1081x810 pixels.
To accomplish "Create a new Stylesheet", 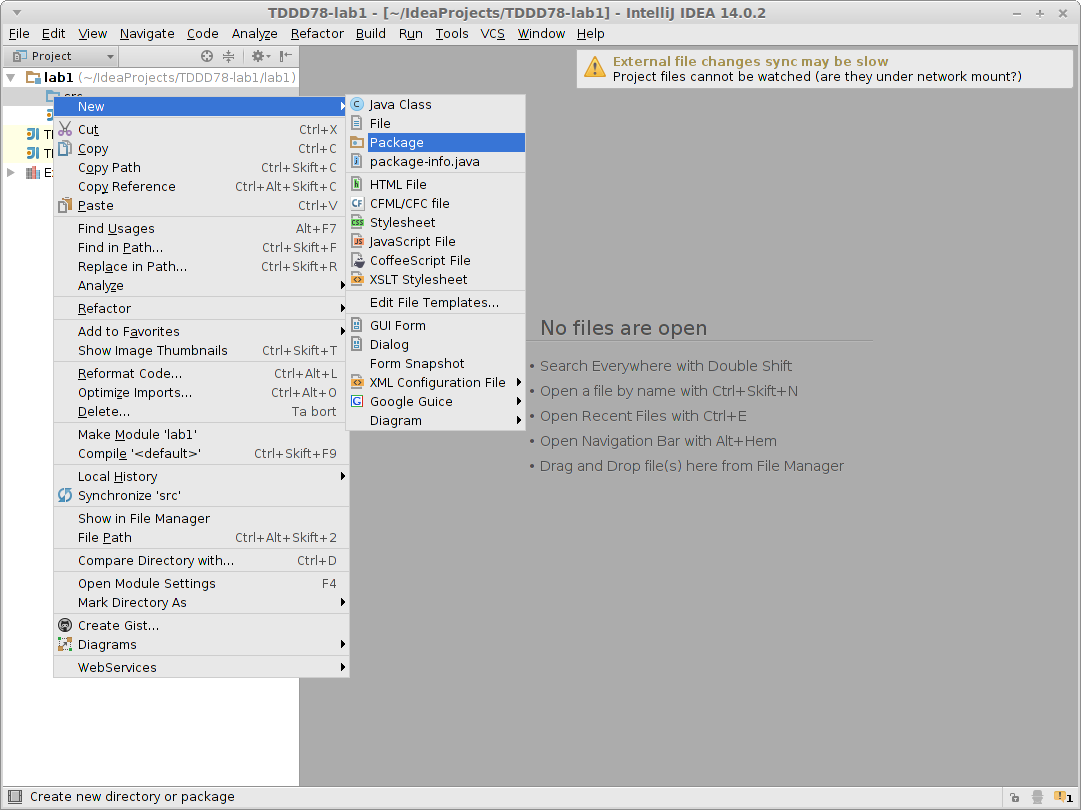I will click(436, 223).
